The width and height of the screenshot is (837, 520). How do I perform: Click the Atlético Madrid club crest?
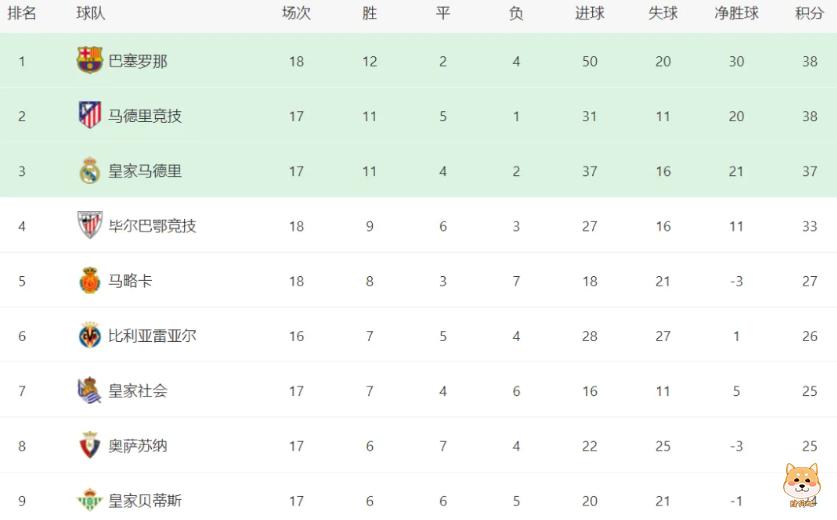click(x=90, y=116)
